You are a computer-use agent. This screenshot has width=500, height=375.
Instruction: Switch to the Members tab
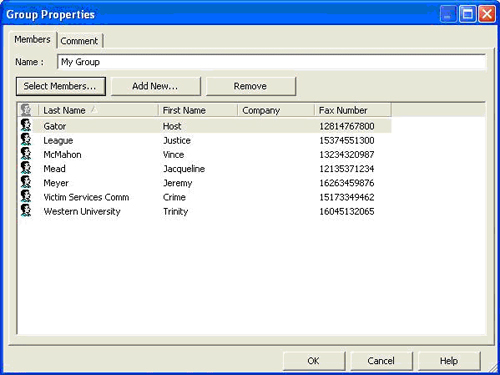coord(32,40)
